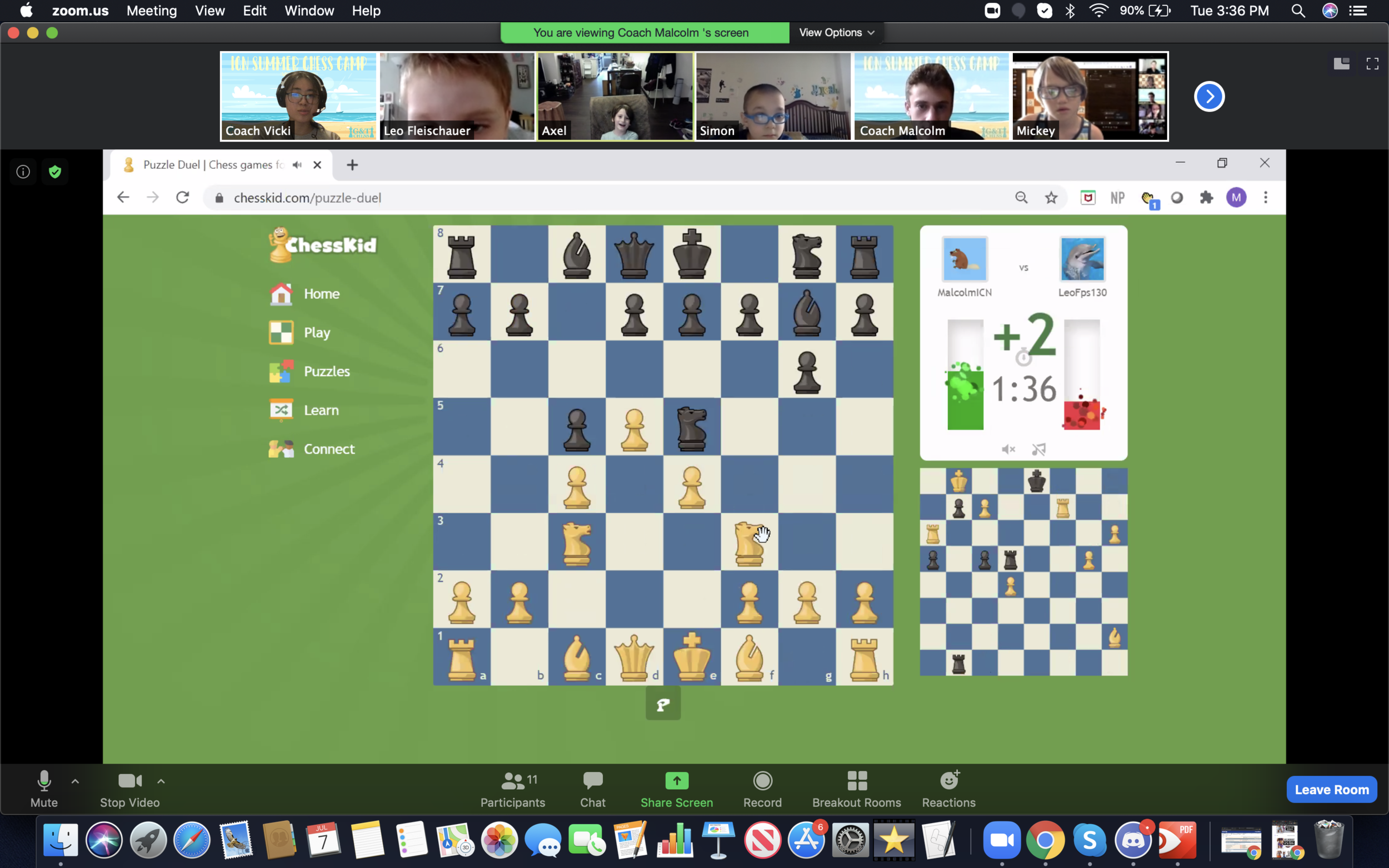This screenshot has width=1389, height=868.
Task: Click the green Share Screen icon
Action: point(676,781)
